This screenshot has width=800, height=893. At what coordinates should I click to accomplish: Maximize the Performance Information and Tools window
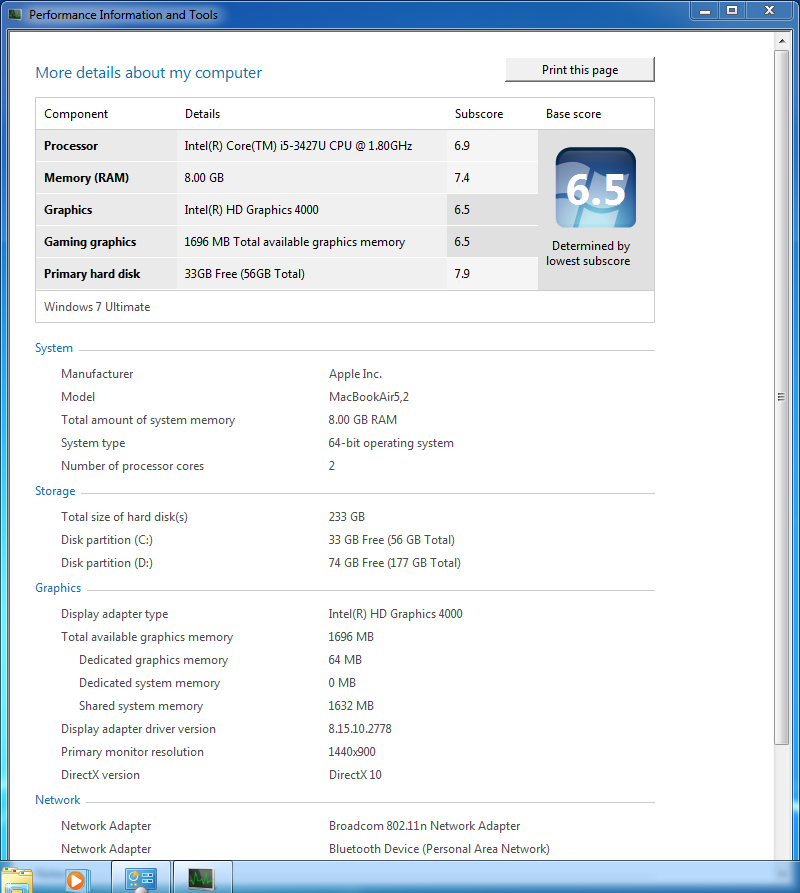[732, 11]
